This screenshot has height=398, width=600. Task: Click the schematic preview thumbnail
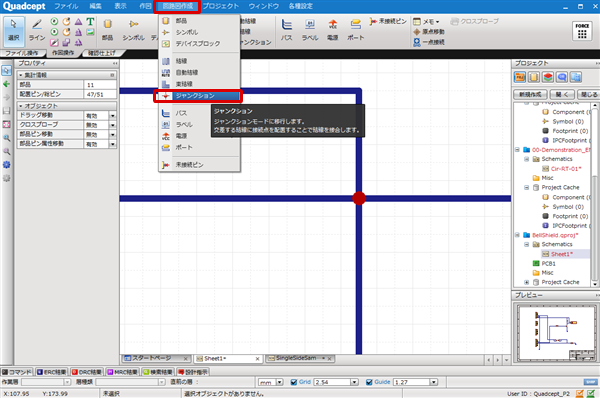[556, 333]
